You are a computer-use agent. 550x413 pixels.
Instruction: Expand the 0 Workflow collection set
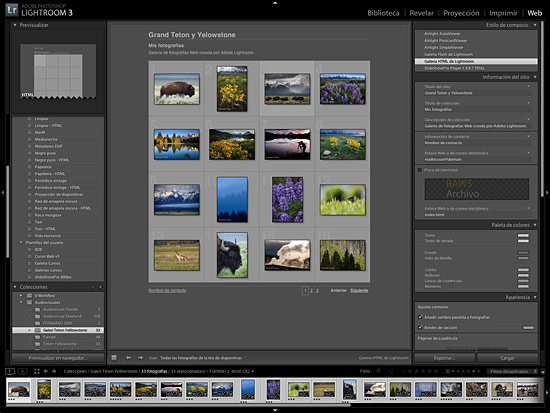pos(21,295)
